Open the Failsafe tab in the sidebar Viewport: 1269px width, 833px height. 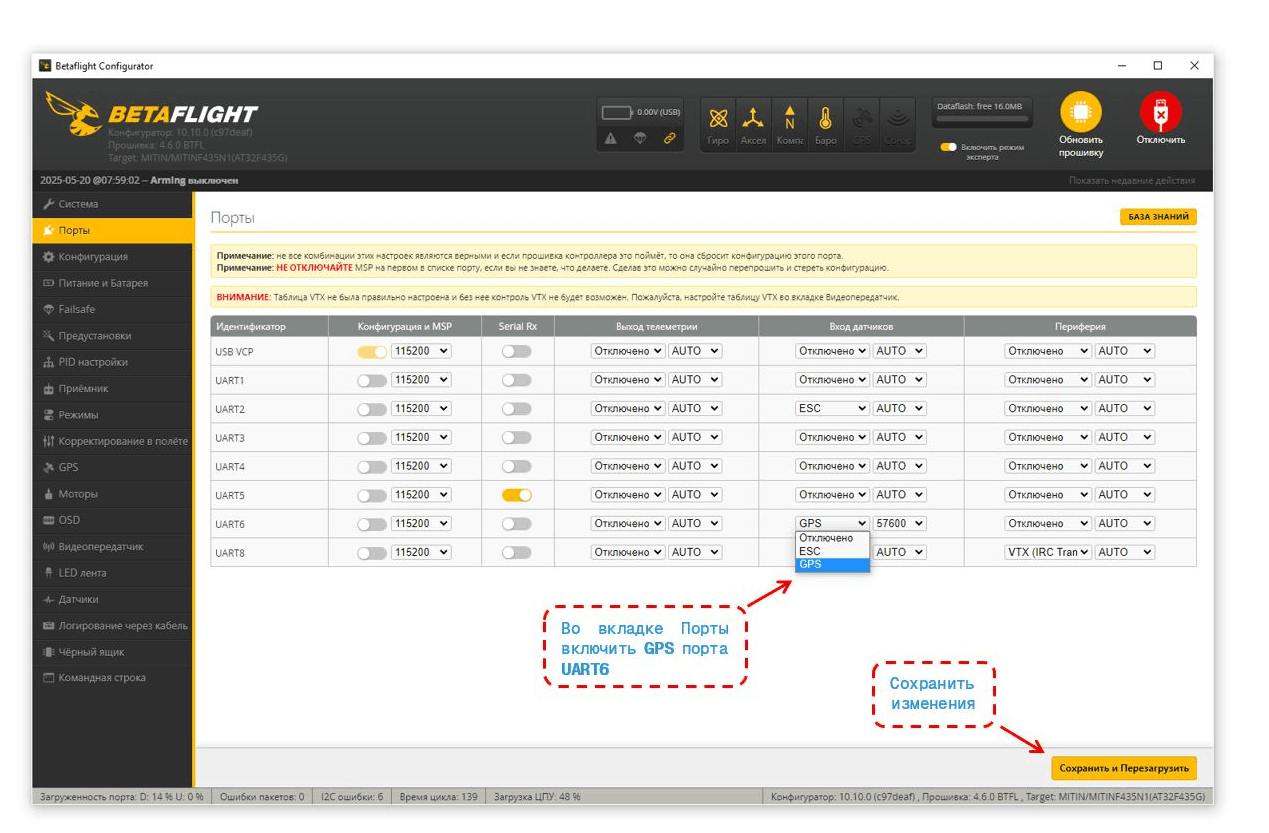point(112,309)
